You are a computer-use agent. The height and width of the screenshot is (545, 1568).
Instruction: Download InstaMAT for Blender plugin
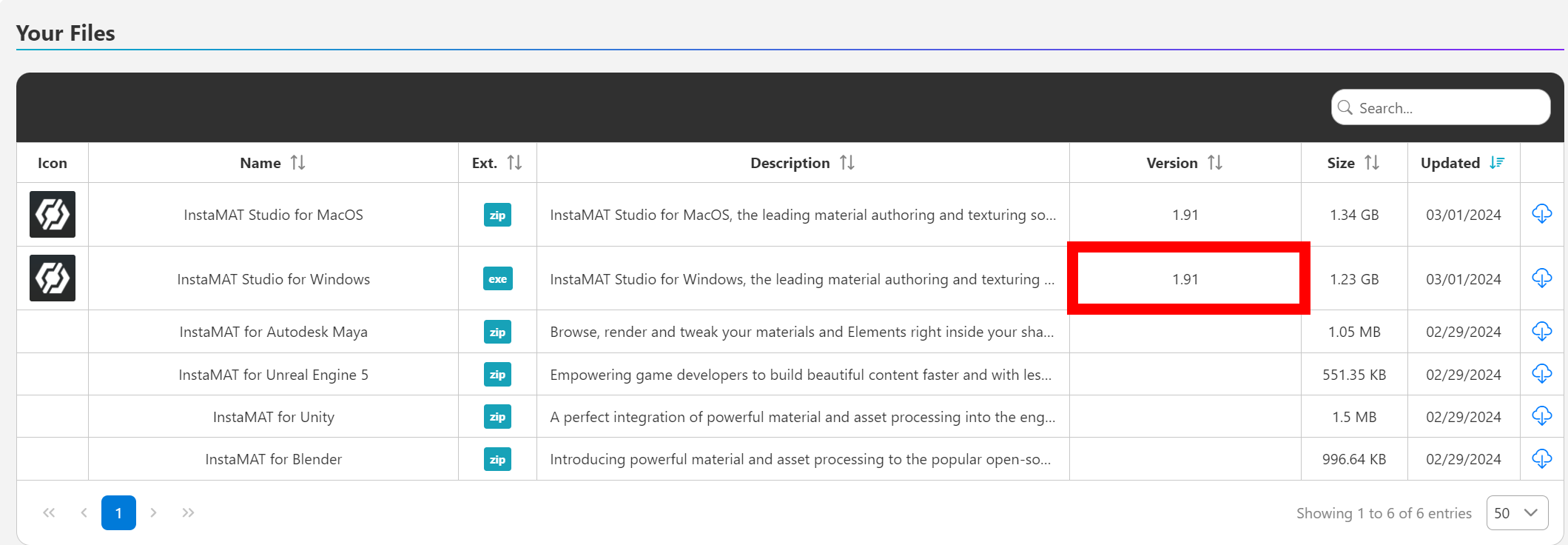coord(1541,459)
